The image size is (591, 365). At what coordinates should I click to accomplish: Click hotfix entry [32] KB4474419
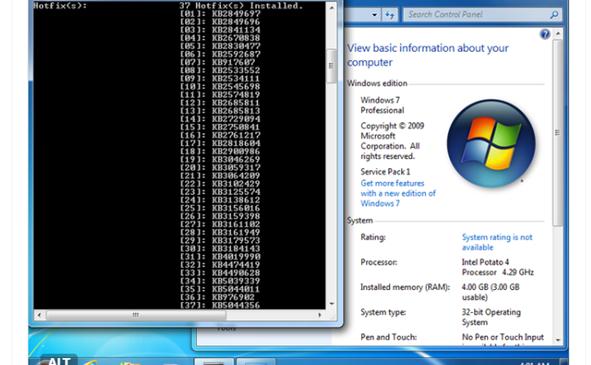tap(220, 265)
